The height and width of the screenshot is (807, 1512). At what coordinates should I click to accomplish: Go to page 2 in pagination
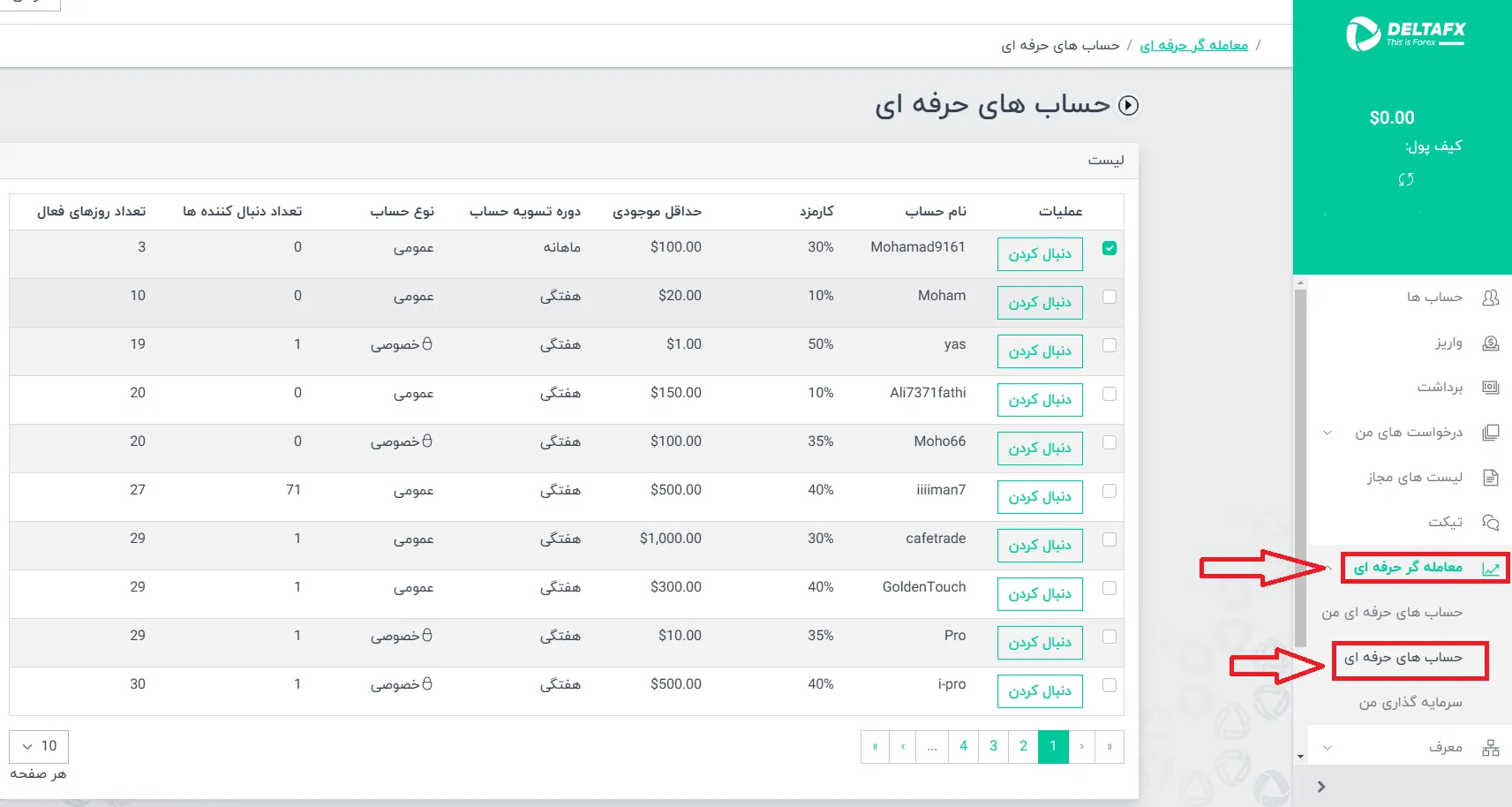(x=1023, y=746)
